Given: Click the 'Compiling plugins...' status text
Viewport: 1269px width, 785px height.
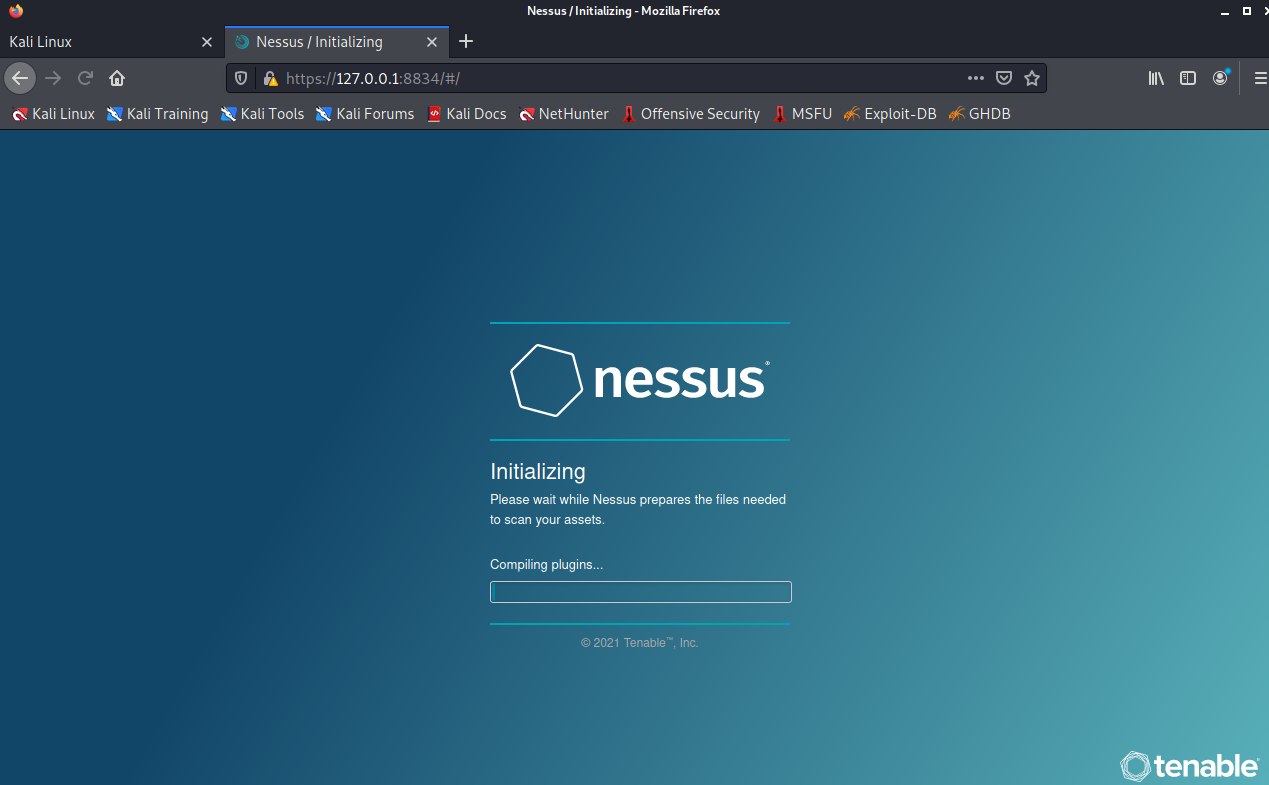Looking at the screenshot, I should pos(547,565).
